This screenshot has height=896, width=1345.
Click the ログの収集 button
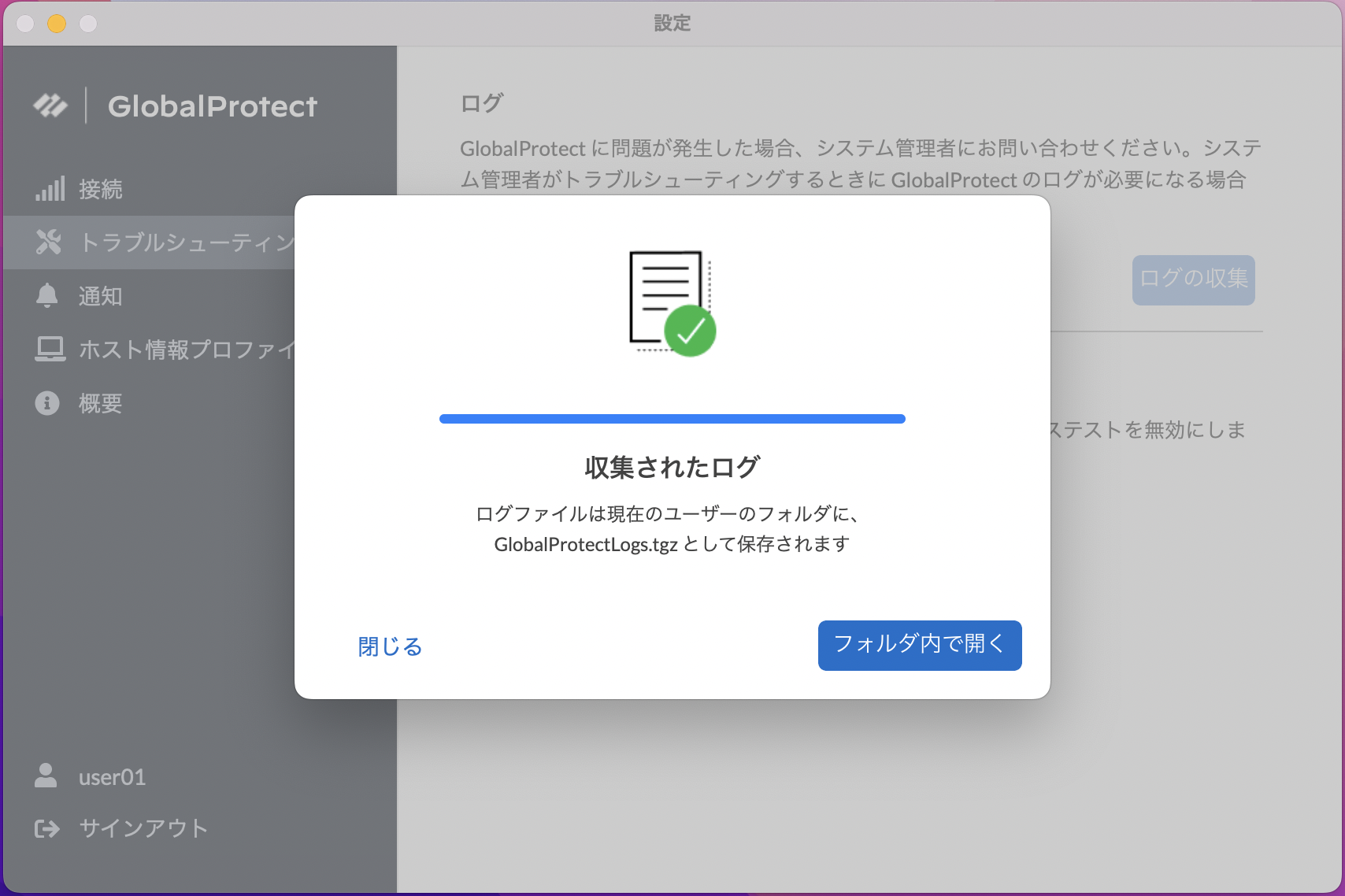(1194, 280)
